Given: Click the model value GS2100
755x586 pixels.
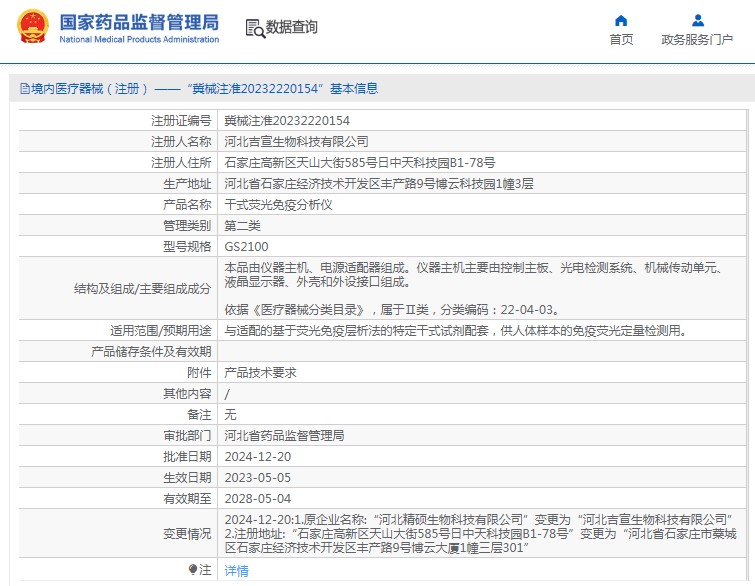Looking at the screenshot, I should [x=246, y=246].
